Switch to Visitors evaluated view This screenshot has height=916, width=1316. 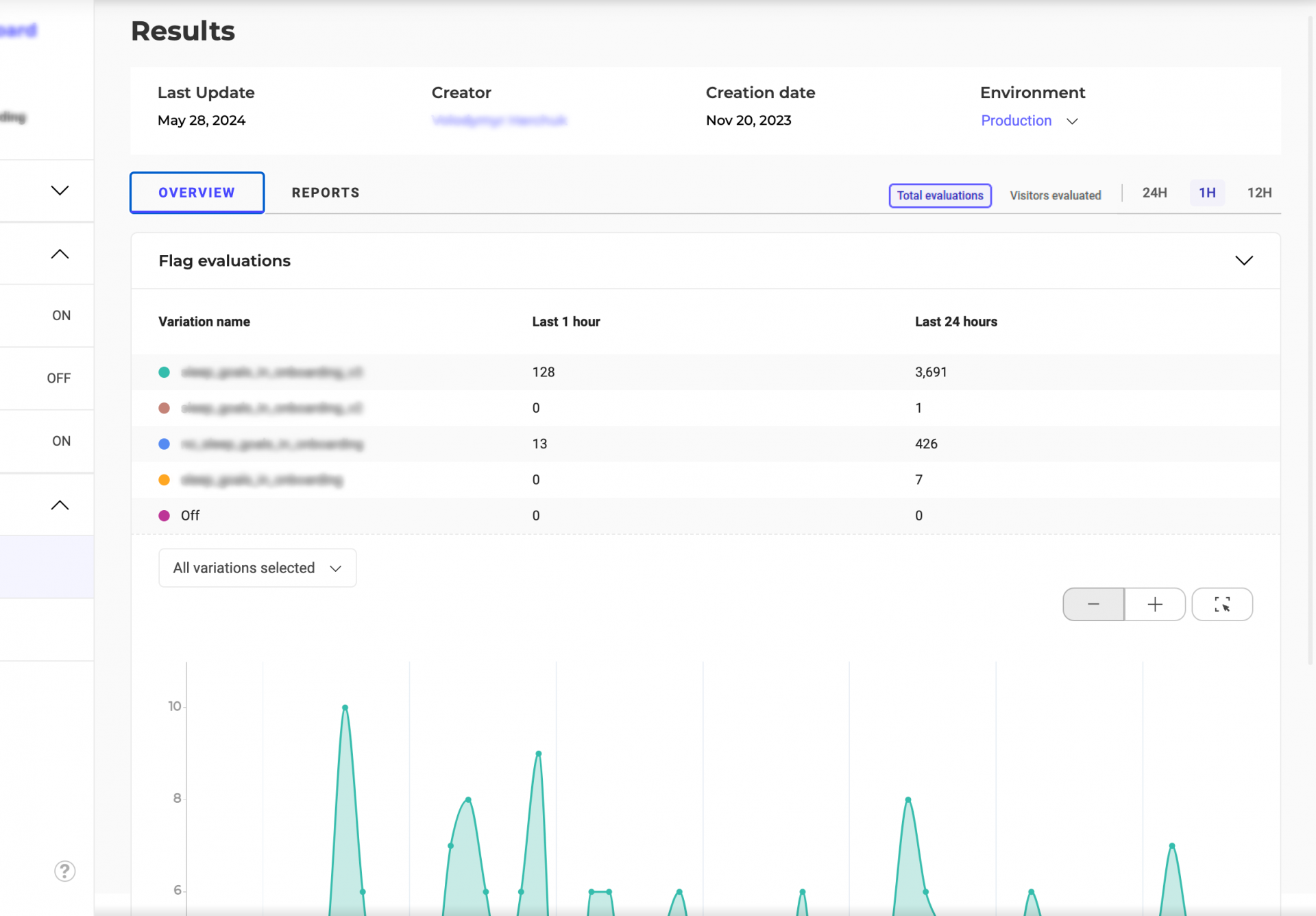point(1055,195)
